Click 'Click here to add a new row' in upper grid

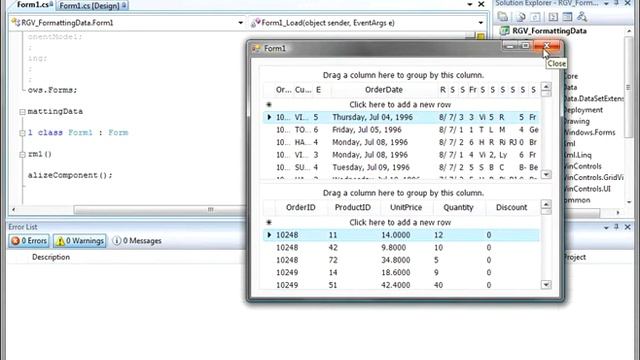click(x=400, y=105)
